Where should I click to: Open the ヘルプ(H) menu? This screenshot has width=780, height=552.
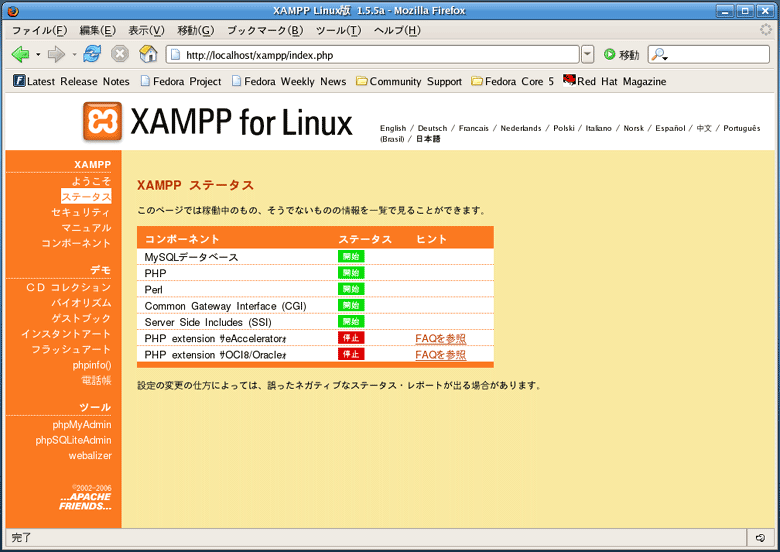tap(397, 30)
